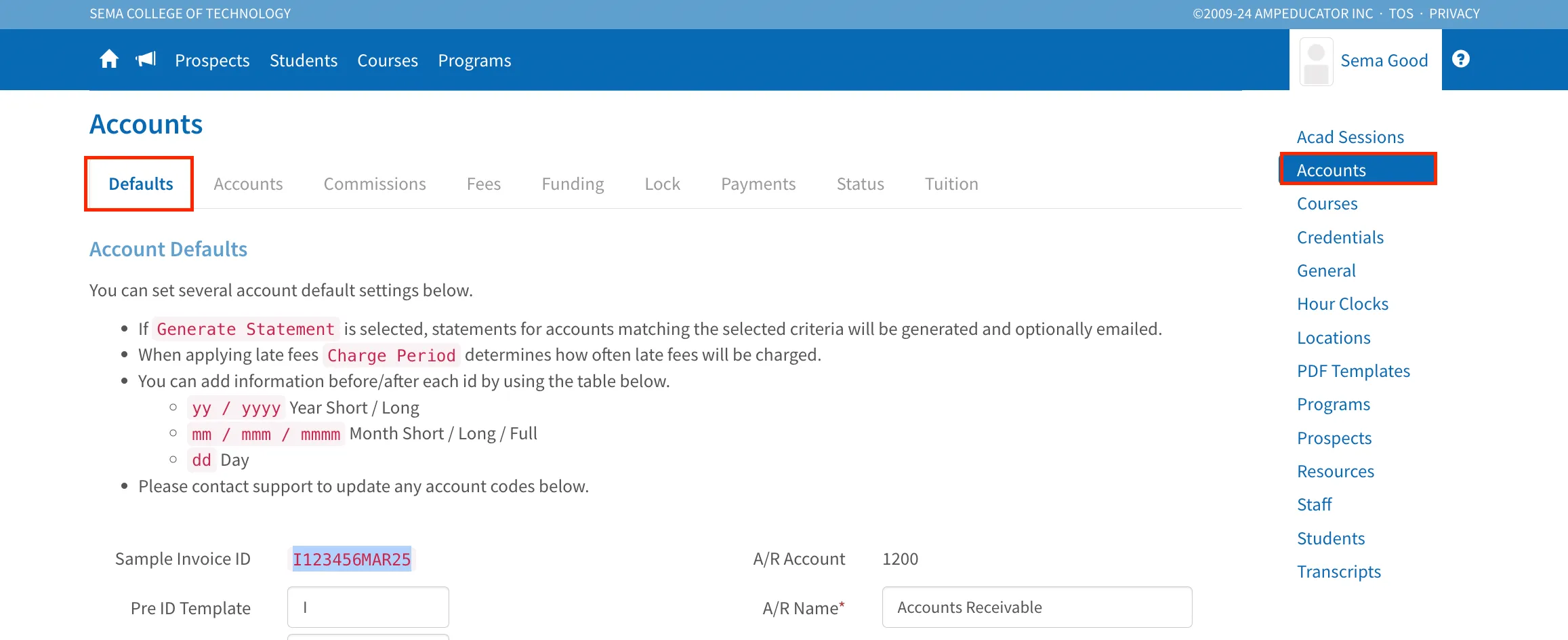Click the Pre ID Template field
The width and height of the screenshot is (1568, 640).
point(368,607)
